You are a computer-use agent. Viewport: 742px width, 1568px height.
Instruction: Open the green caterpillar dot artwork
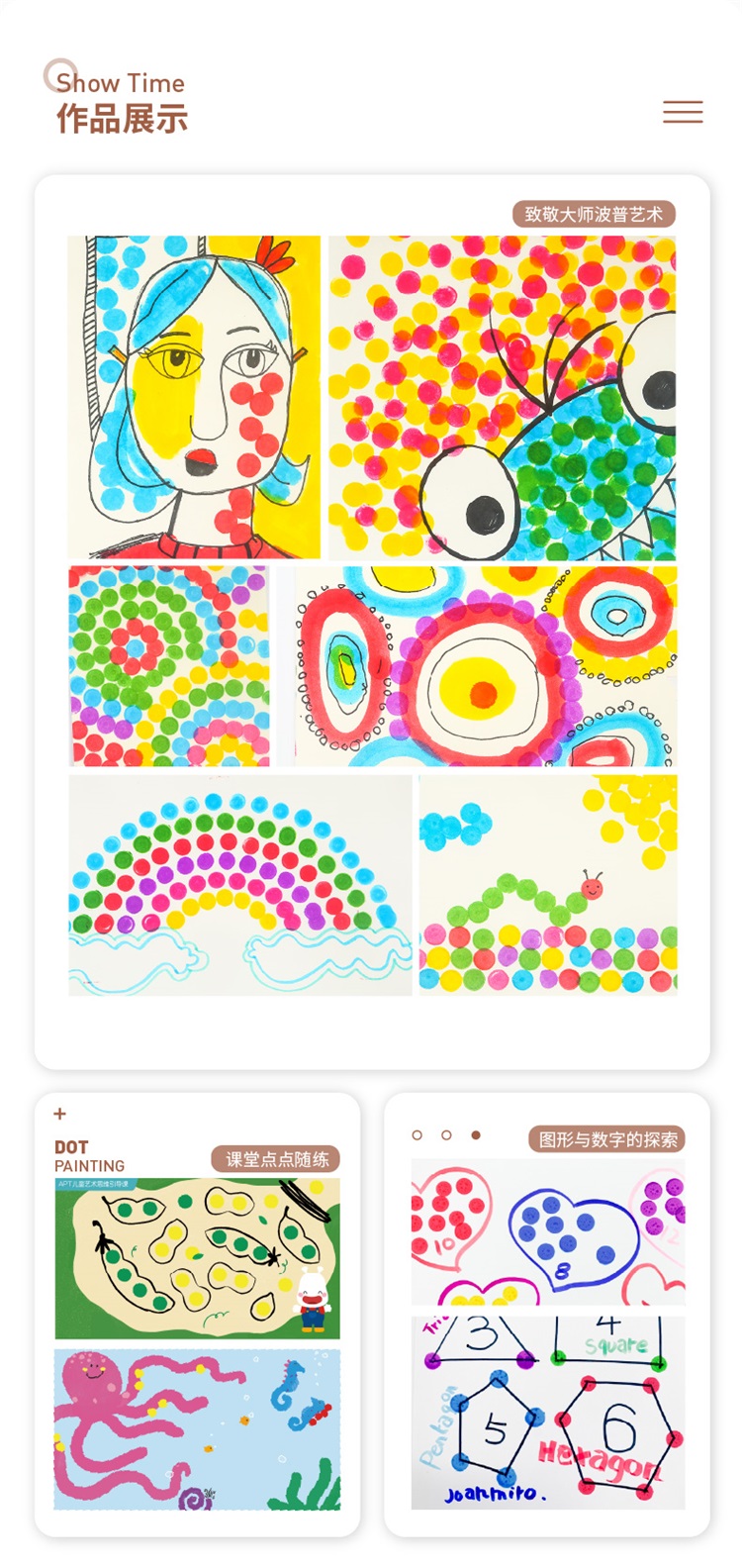[x=548, y=885]
